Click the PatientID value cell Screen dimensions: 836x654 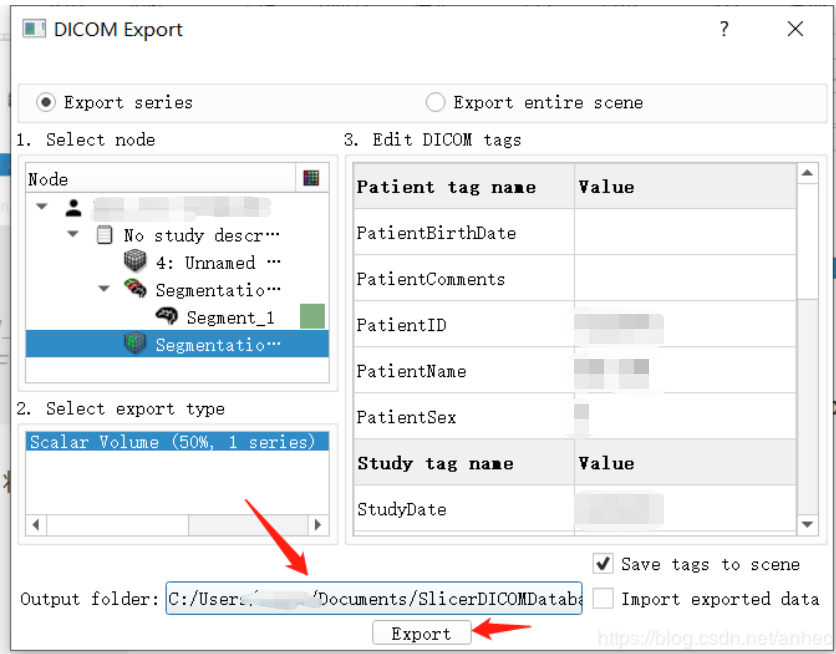[685, 324]
